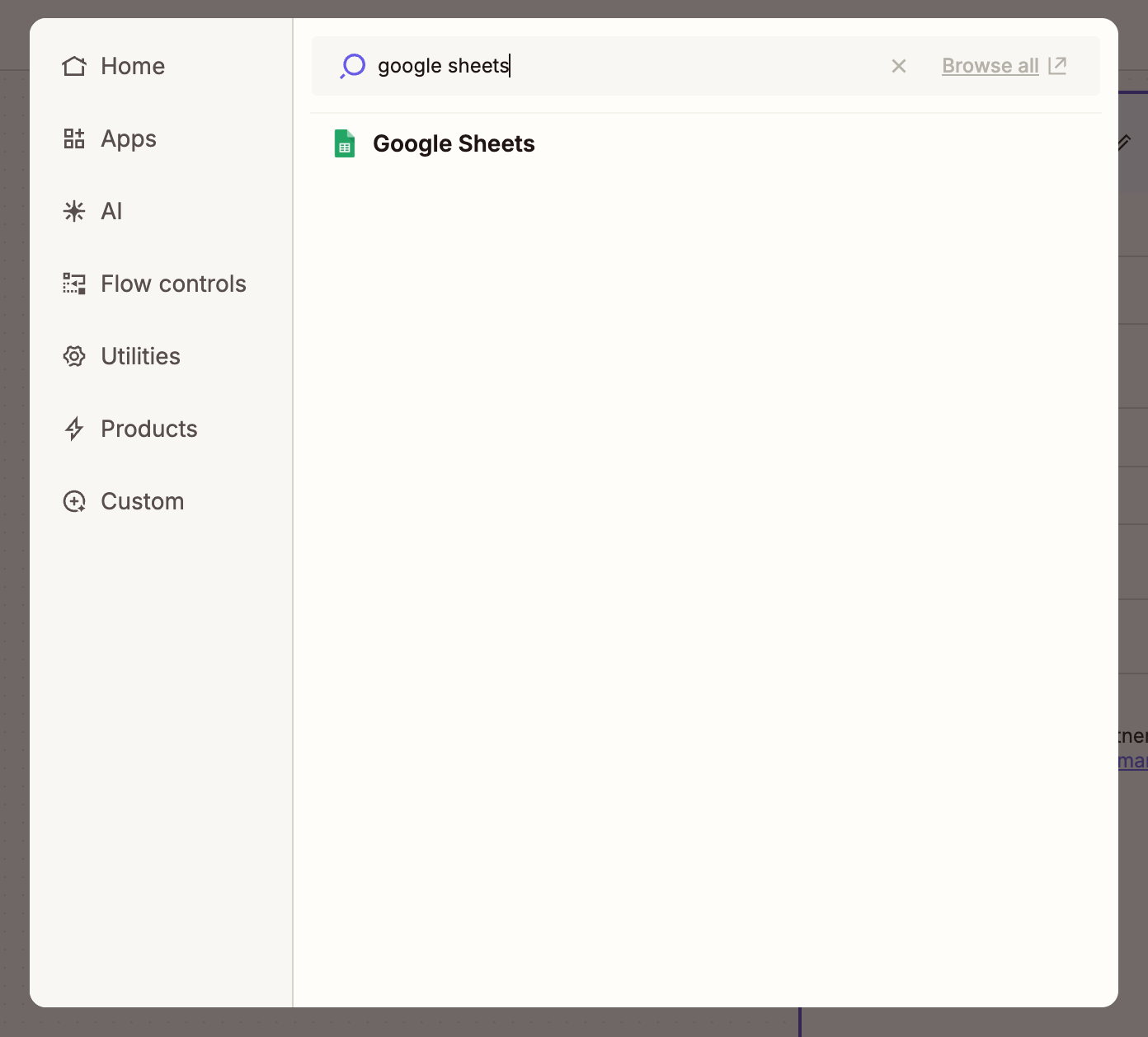The height and width of the screenshot is (1037, 1148).
Task: Click the Home house icon
Action: pyautogui.click(x=74, y=66)
